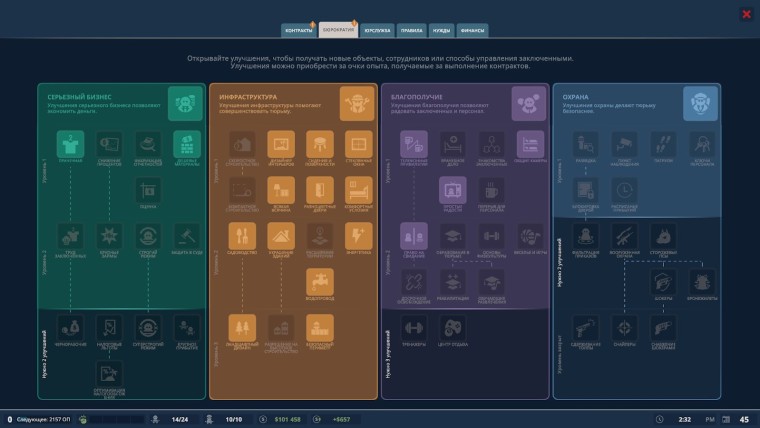Open the Правила tab
This screenshot has width=760, height=428.
[411, 31]
